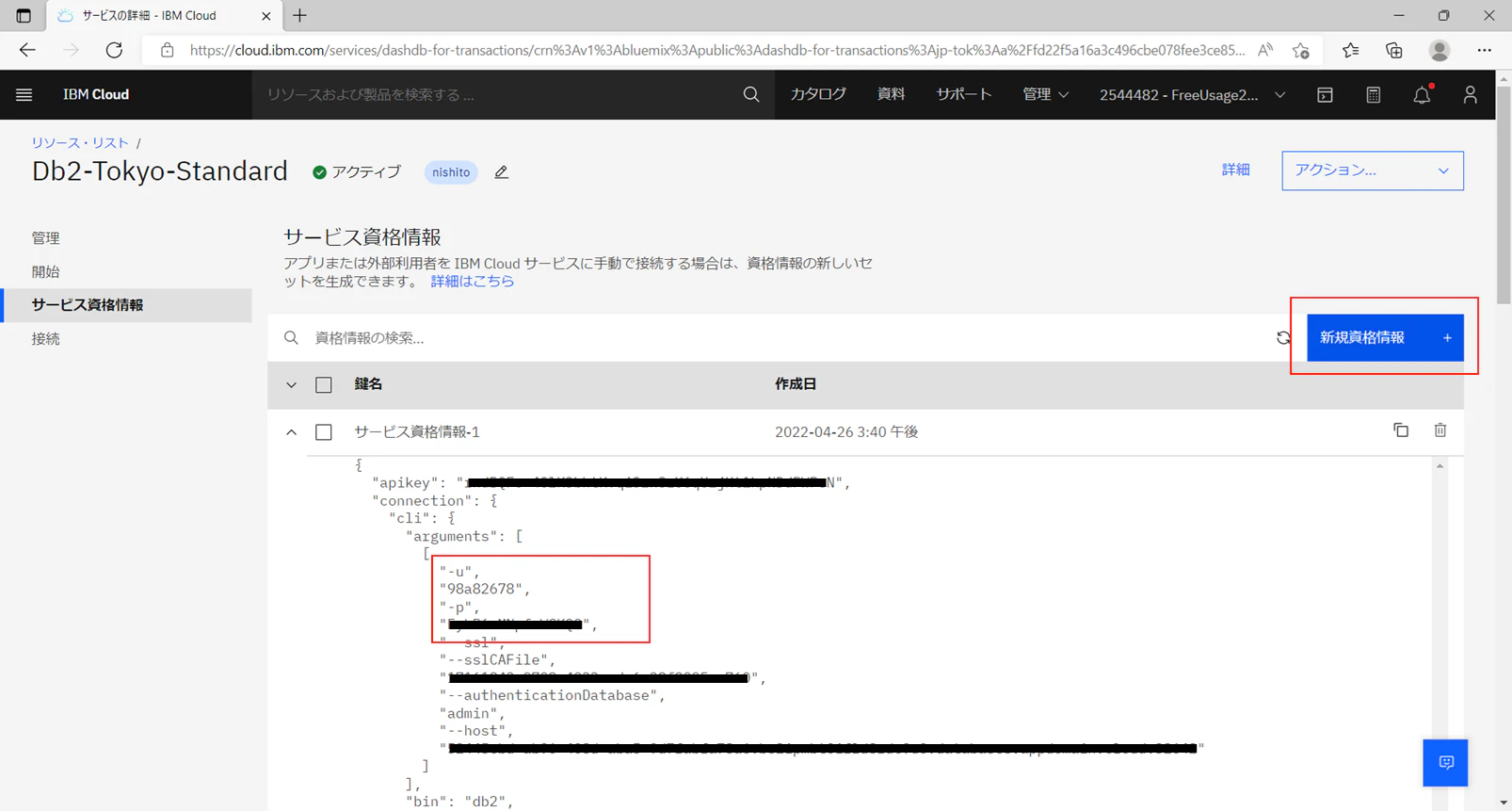Click the アクティブ status indicator
The width and height of the screenshot is (1512, 811).
(x=357, y=172)
